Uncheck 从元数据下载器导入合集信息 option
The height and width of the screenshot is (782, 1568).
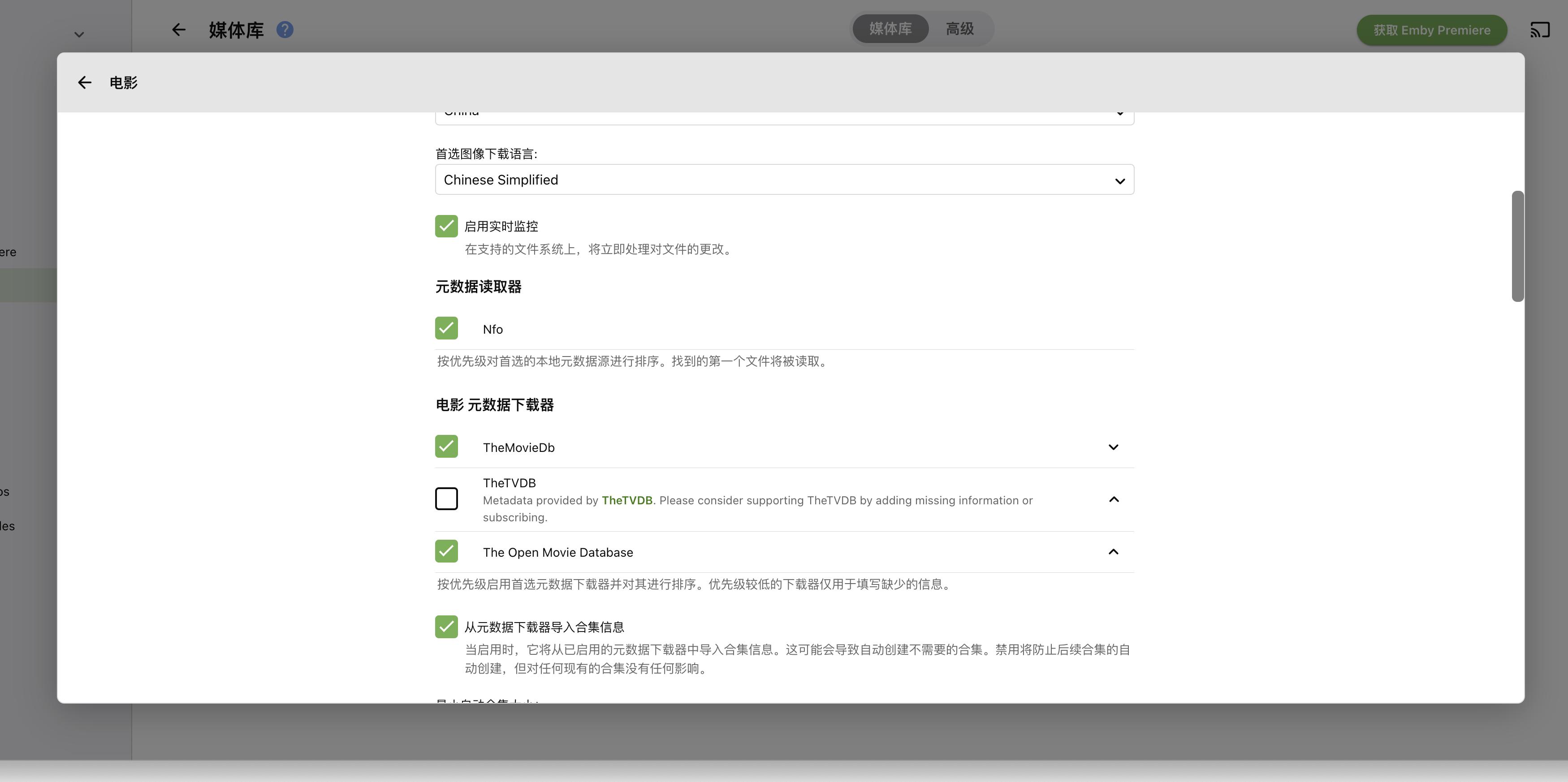click(x=446, y=627)
